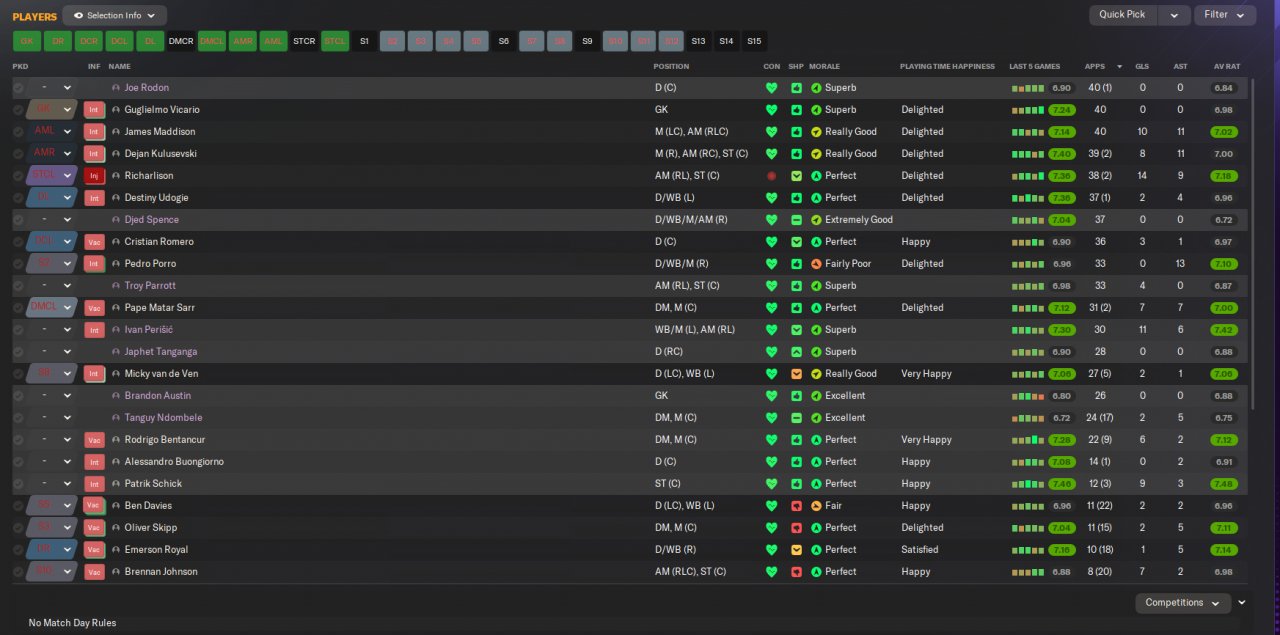Click Richarlison's Inj injury badge

(x=94, y=176)
